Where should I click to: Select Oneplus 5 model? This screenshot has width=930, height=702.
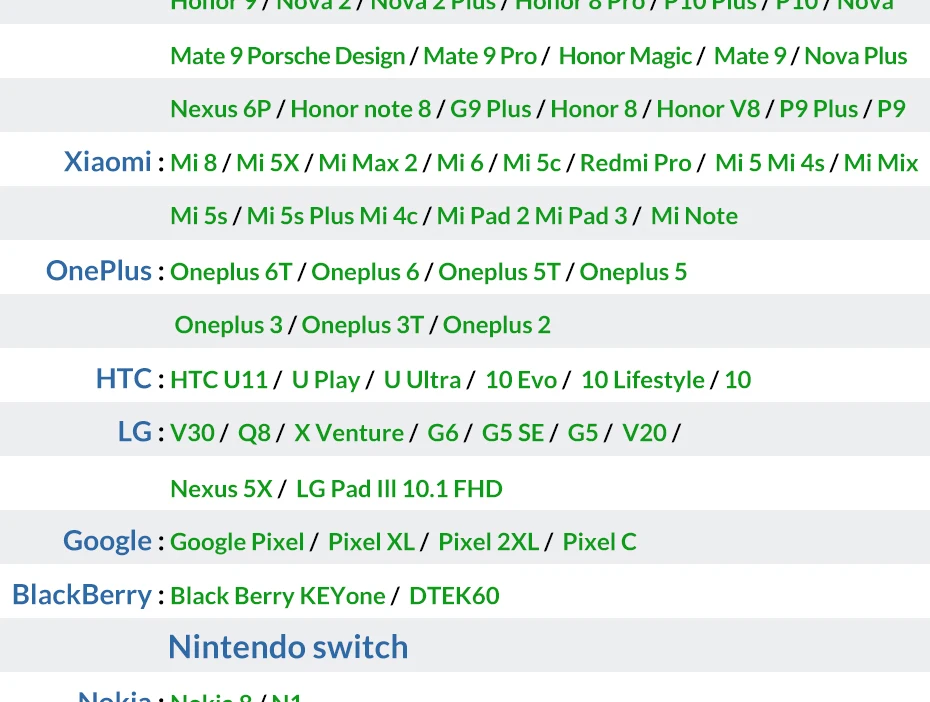pos(633,272)
